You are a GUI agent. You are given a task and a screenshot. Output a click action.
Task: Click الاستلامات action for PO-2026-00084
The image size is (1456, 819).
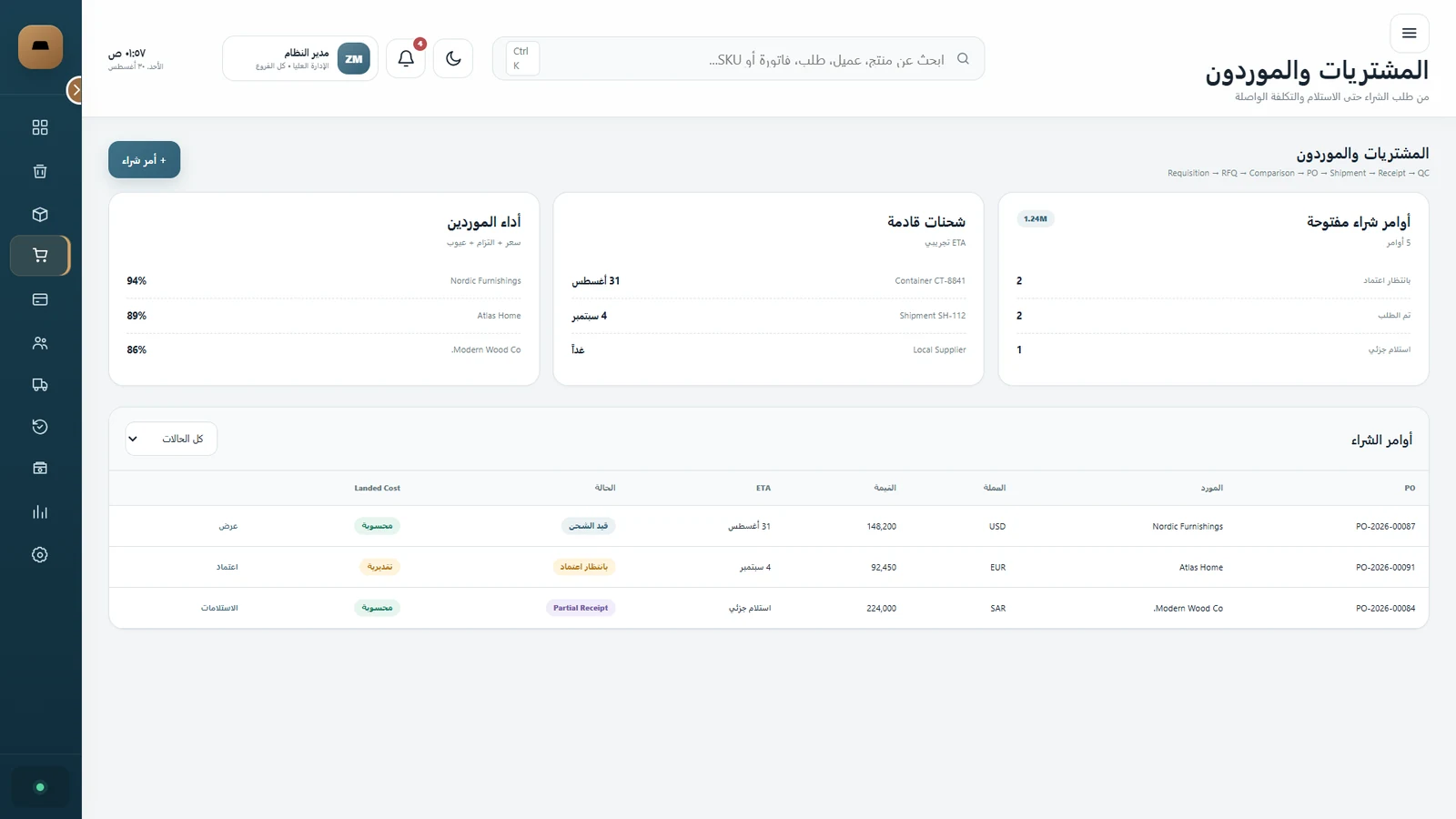(219, 608)
